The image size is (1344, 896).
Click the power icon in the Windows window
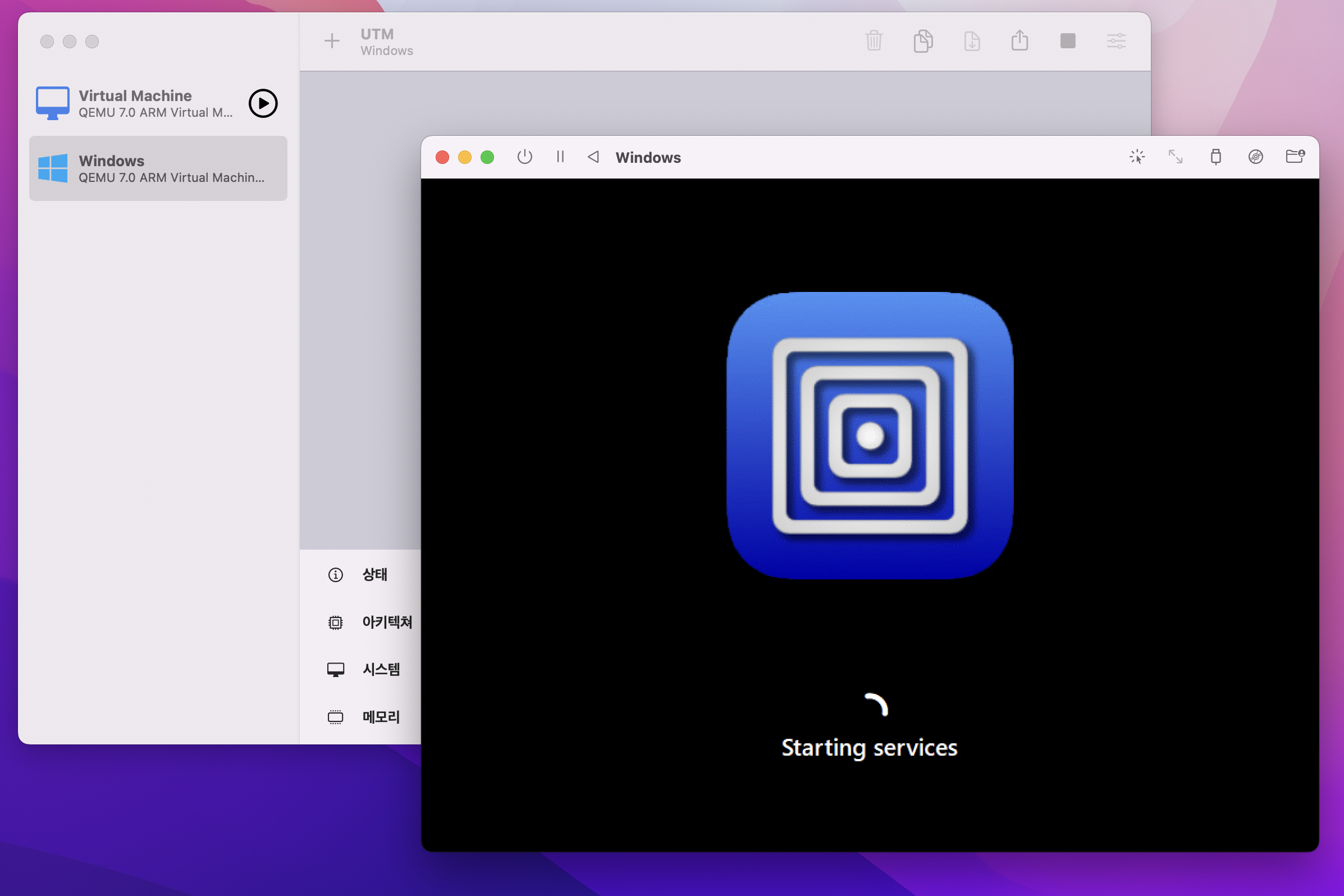pyautogui.click(x=524, y=157)
